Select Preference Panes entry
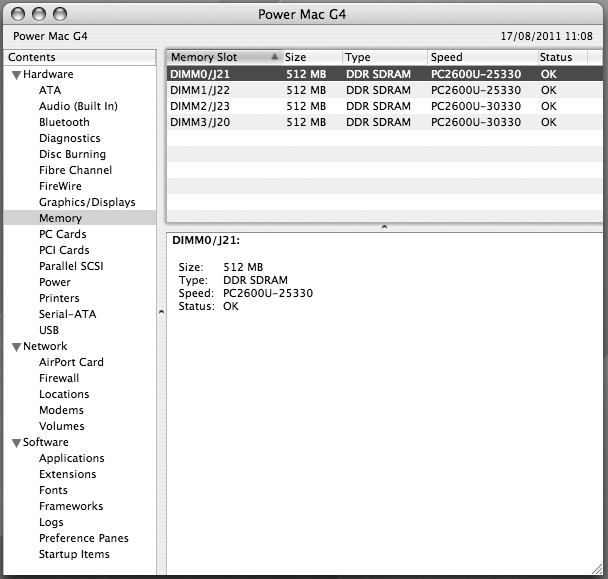This screenshot has width=608, height=579. coord(84,538)
